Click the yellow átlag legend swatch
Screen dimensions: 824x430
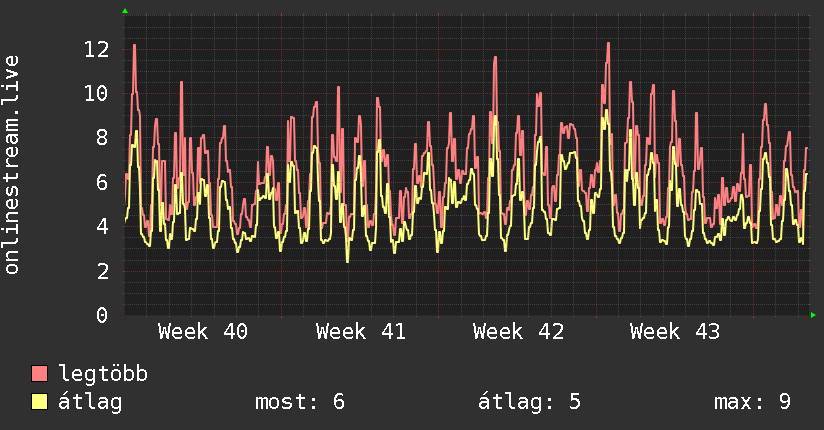pos(39,401)
